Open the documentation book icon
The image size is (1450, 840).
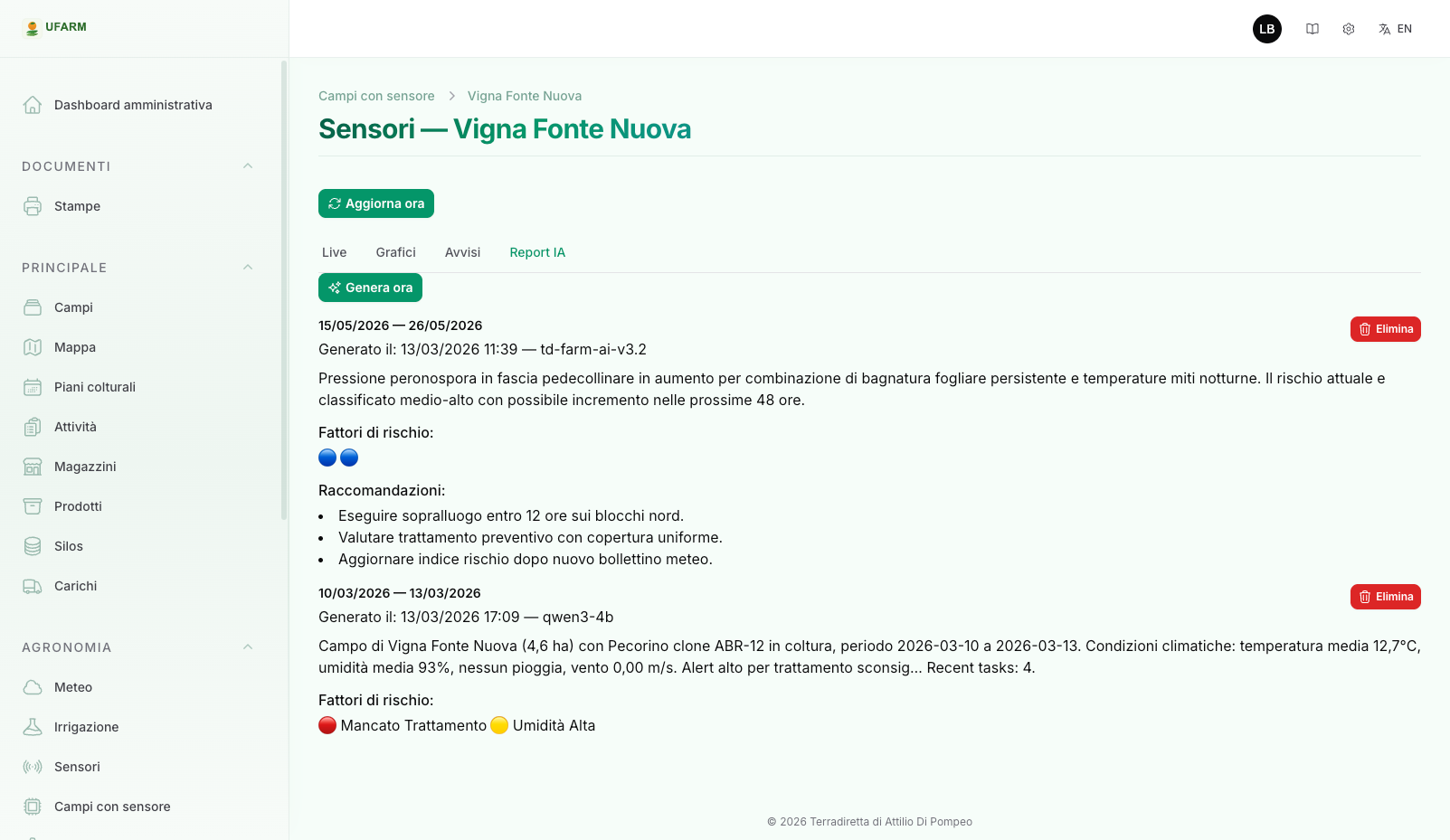(x=1313, y=29)
